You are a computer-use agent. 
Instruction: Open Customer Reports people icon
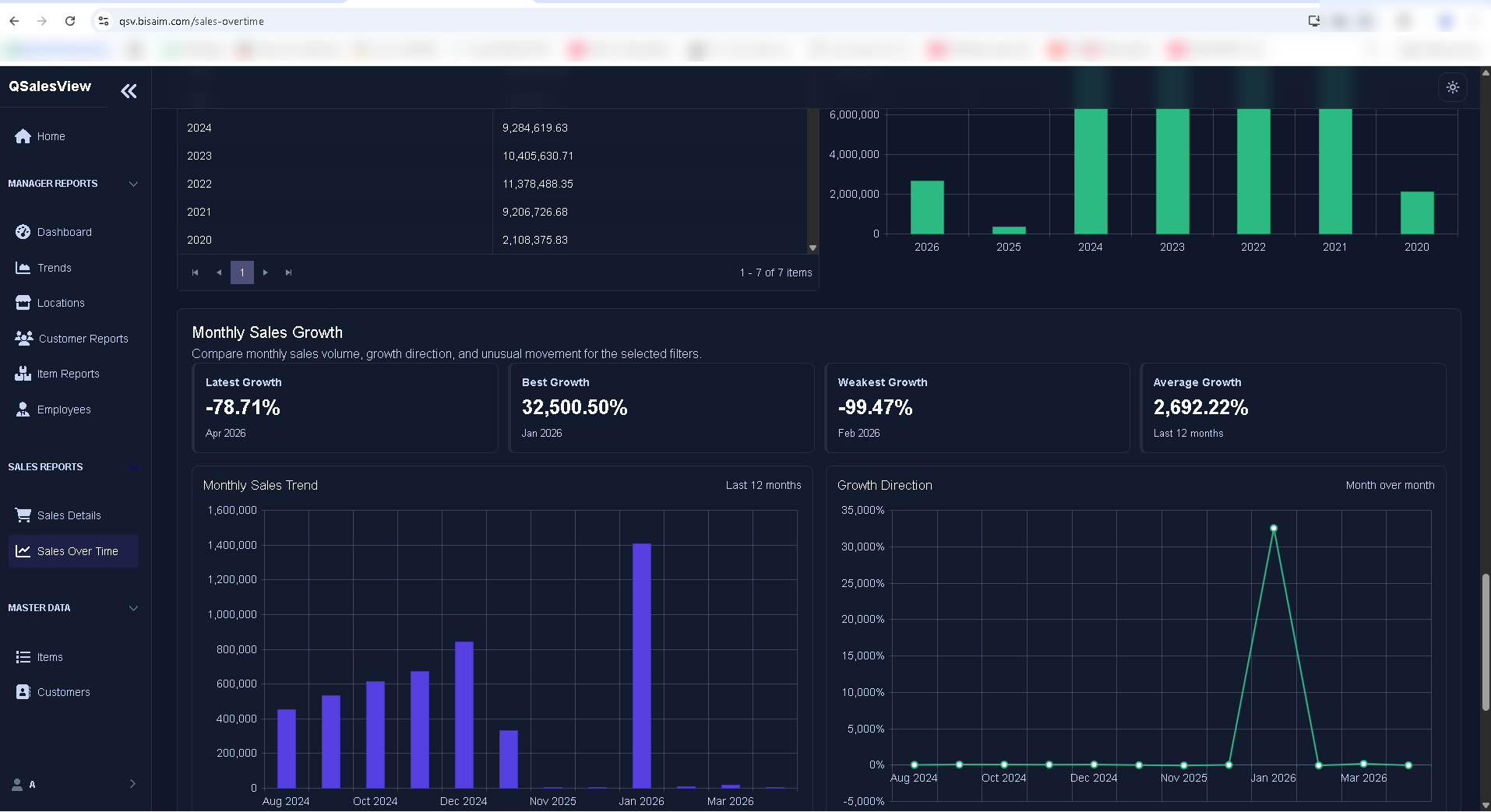click(x=24, y=339)
